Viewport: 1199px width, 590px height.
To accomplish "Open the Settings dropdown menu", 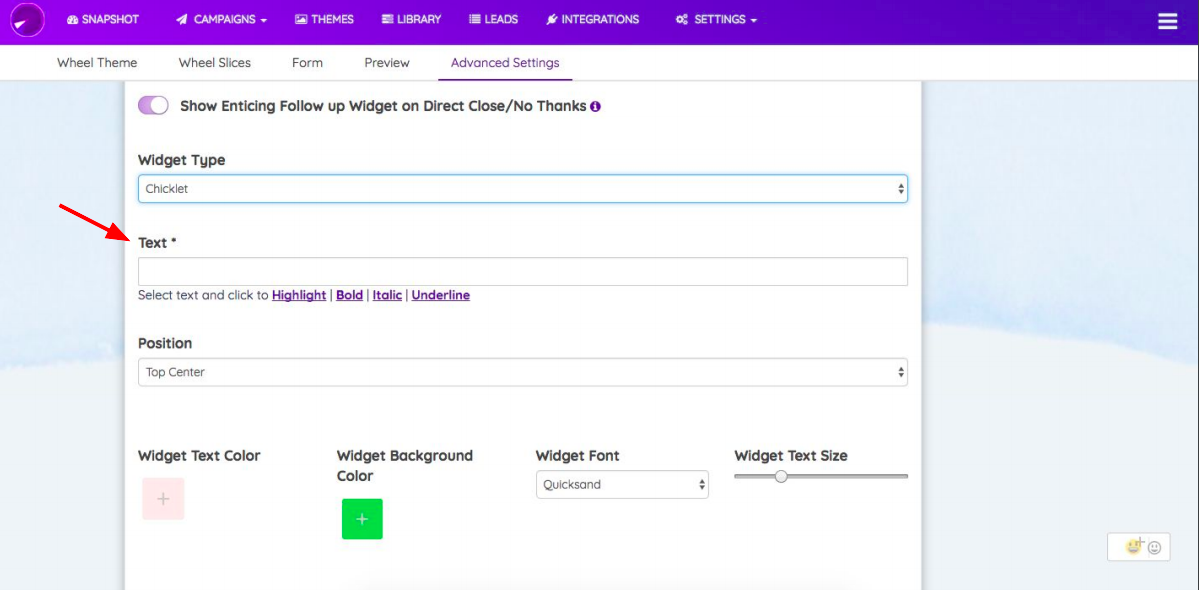I will (716, 20).
